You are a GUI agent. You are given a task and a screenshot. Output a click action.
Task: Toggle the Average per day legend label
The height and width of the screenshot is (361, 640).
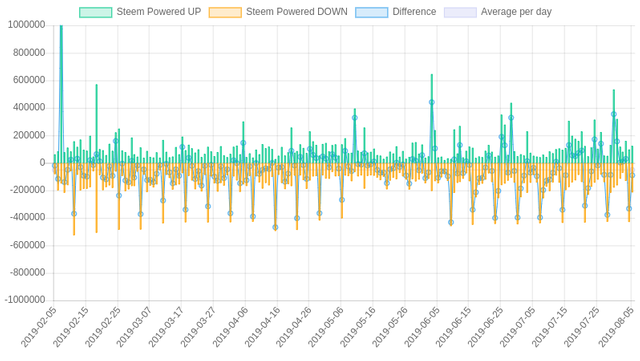(516, 12)
